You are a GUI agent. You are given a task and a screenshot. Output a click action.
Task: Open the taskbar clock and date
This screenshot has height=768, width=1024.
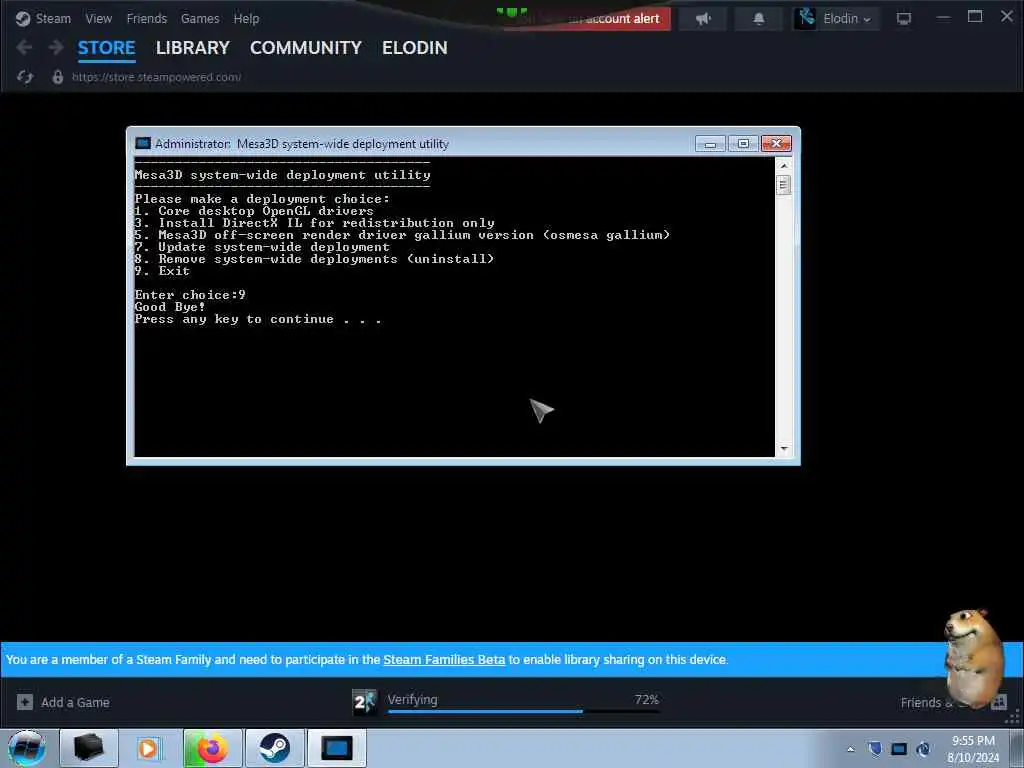click(973, 749)
